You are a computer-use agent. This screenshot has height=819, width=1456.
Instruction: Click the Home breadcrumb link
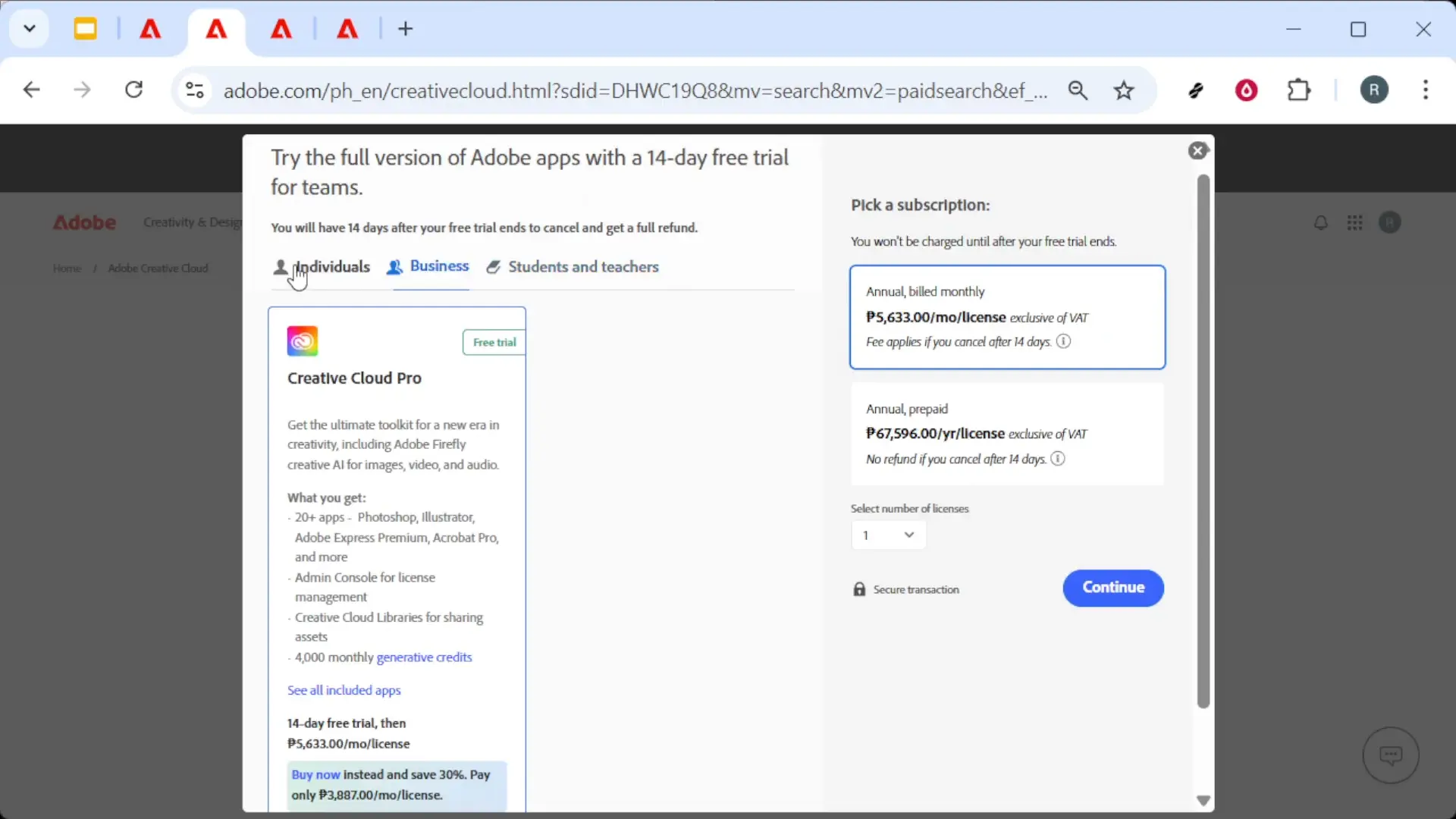67,268
